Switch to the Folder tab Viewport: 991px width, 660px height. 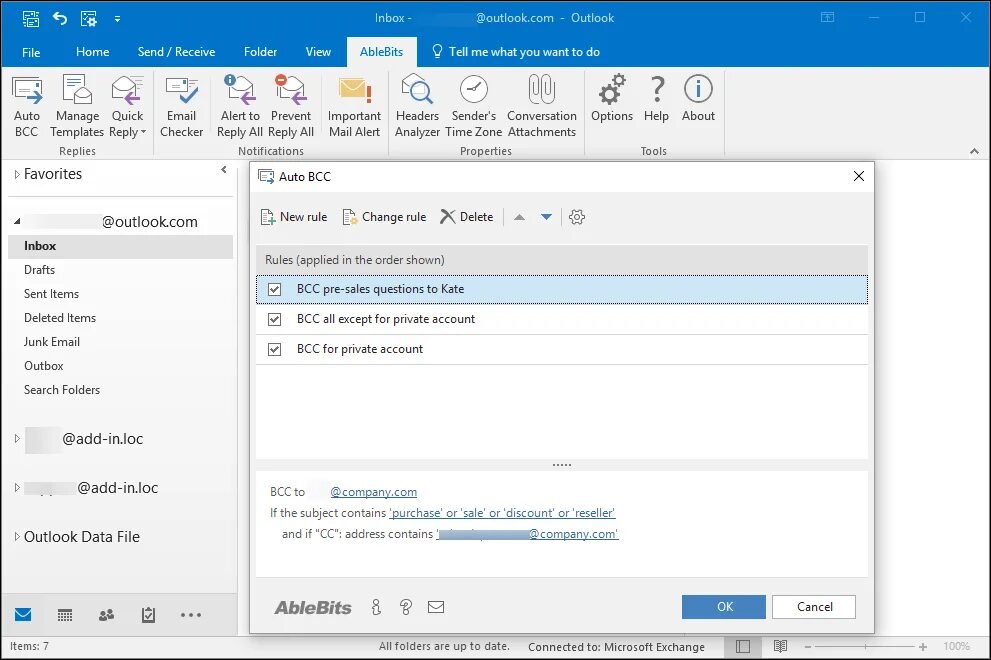(x=260, y=52)
